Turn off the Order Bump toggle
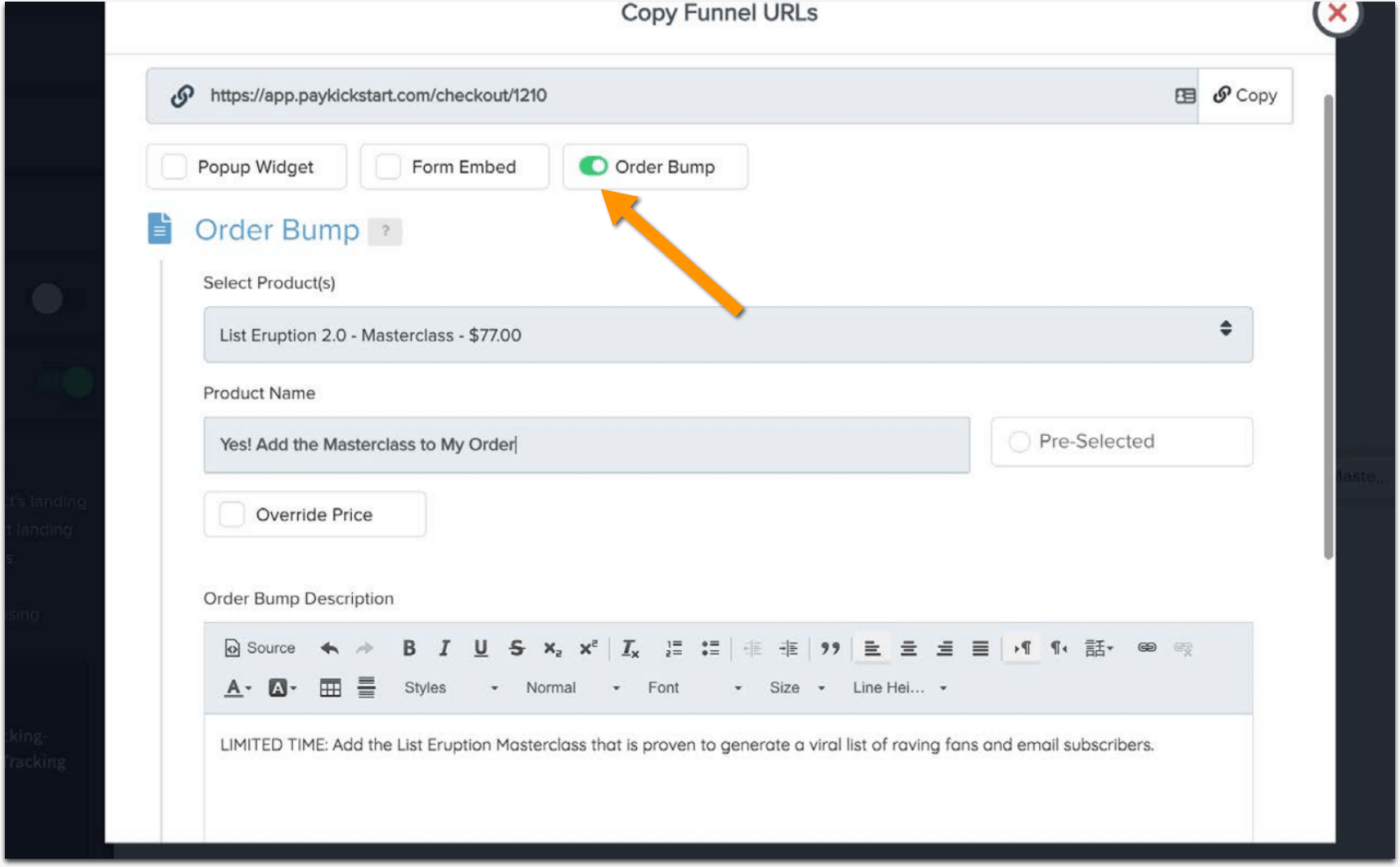 (x=593, y=167)
